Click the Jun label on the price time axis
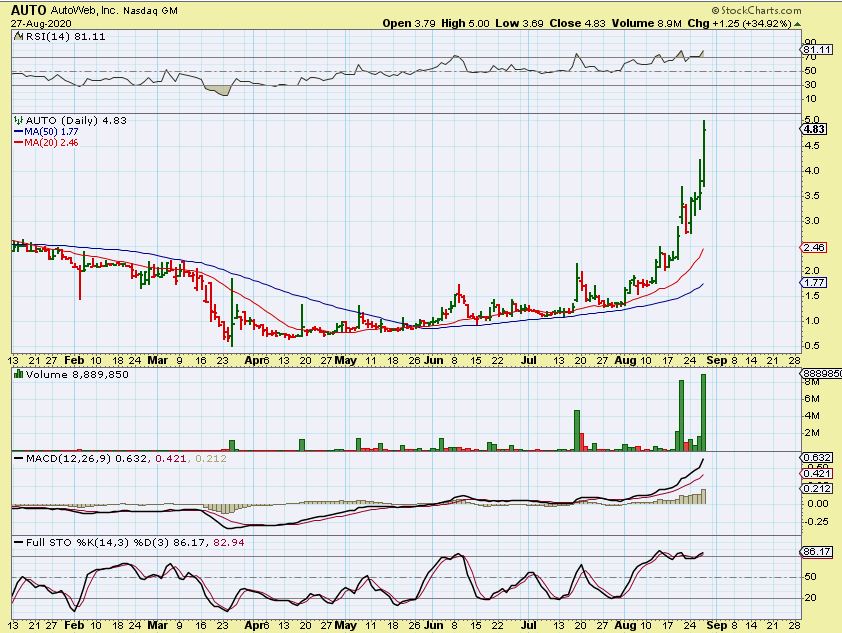The width and height of the screenshot is (842, 633). (x=433, y=360)
